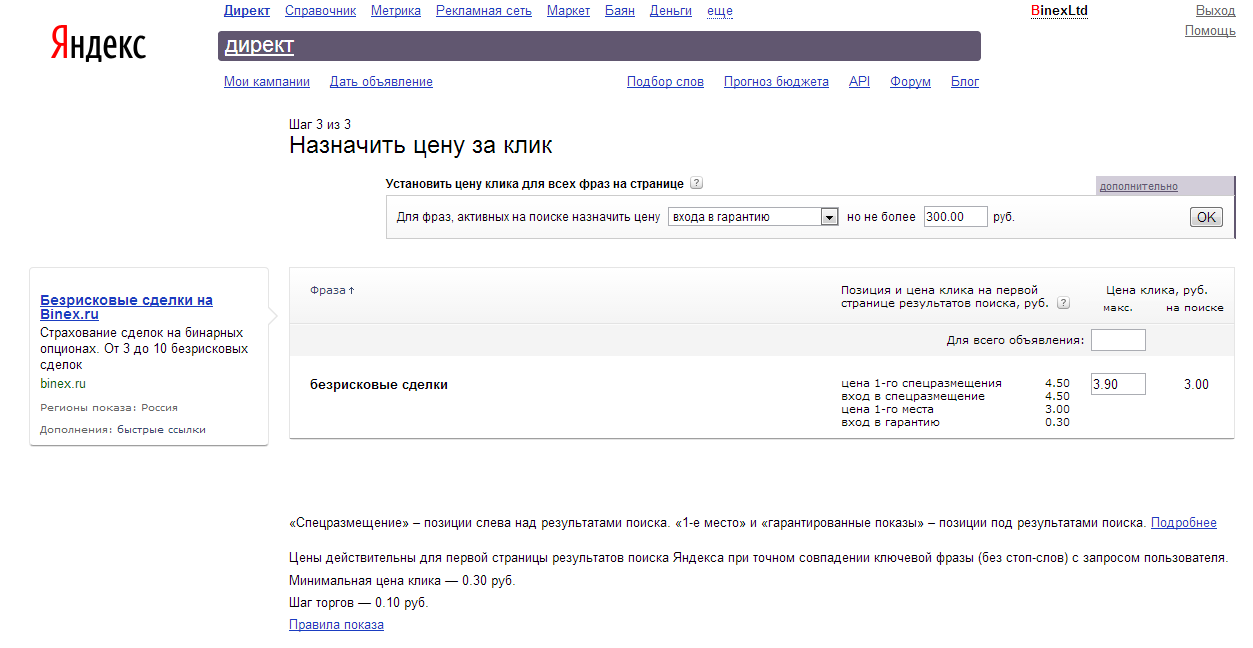Open ad title 'Безрисковые сделки на Binex.ru'
Image resolution: width=1253 pixels, height=648 pixels.
click(126, 307)
